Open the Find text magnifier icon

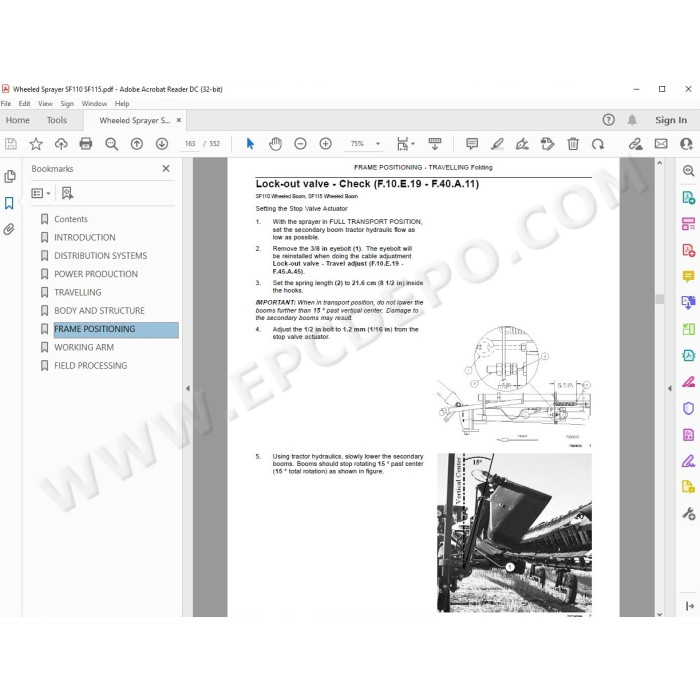(112, 144)
